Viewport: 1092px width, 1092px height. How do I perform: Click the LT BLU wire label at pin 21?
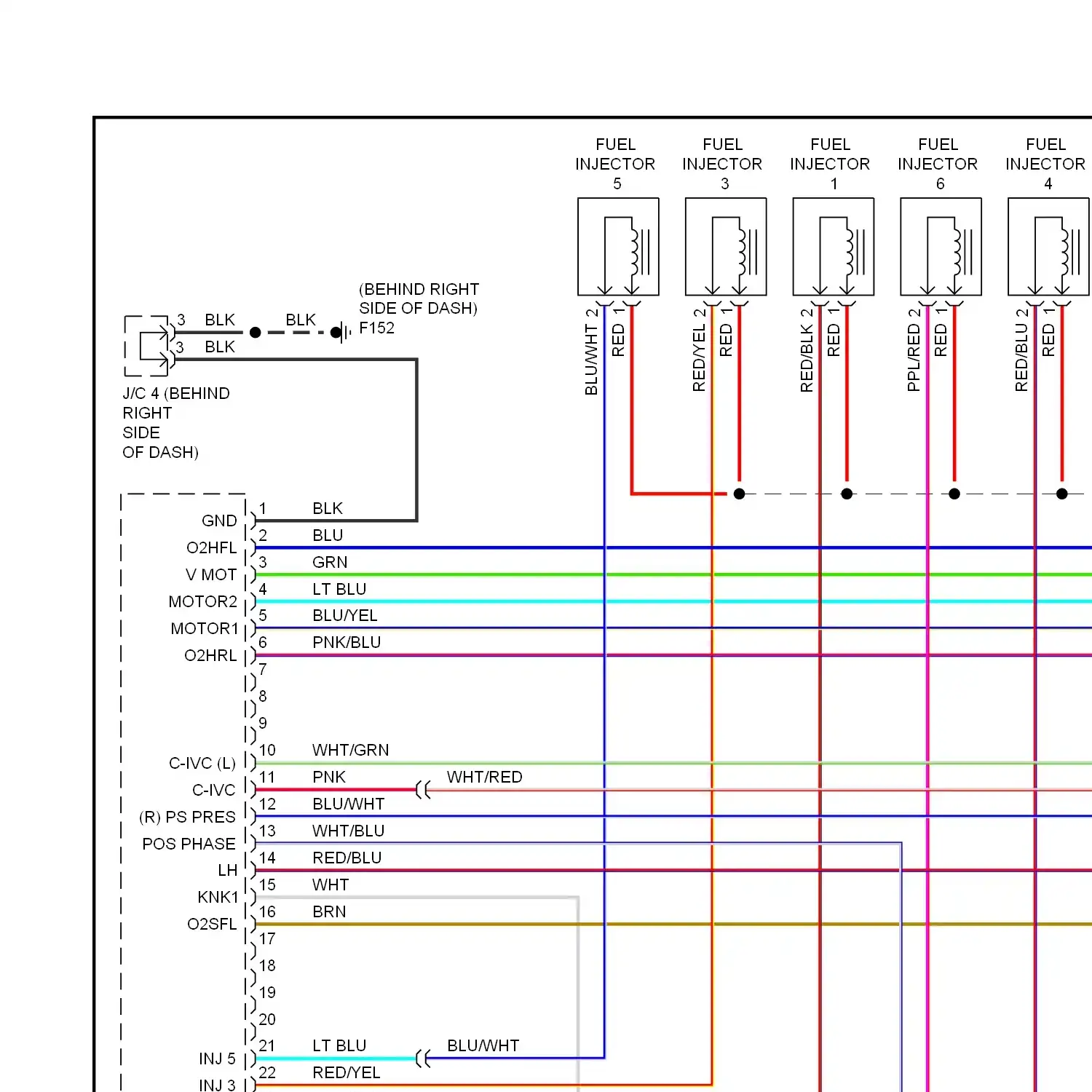(x=339, y=1046)
